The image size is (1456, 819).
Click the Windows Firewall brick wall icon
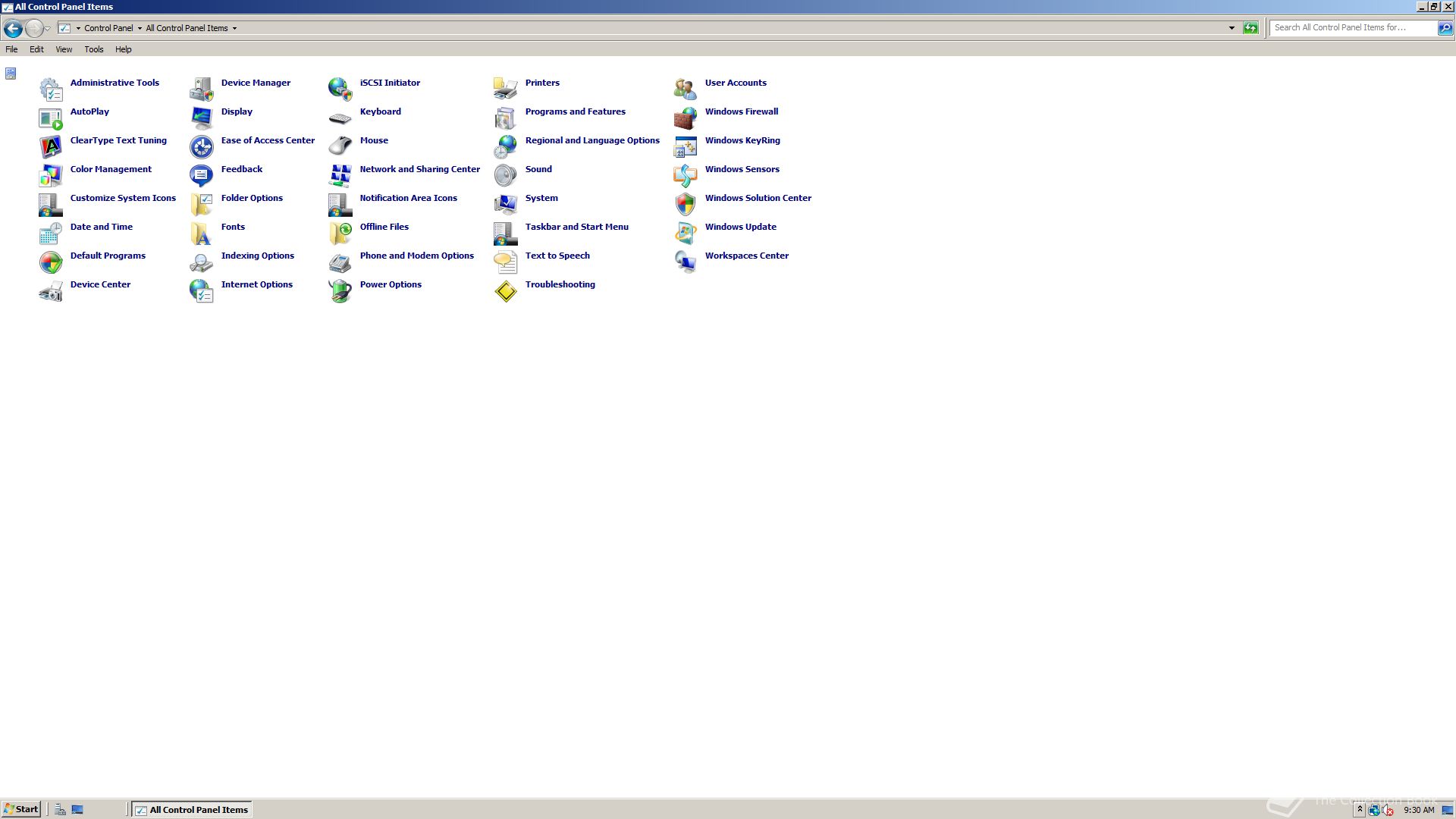[686, 118]
